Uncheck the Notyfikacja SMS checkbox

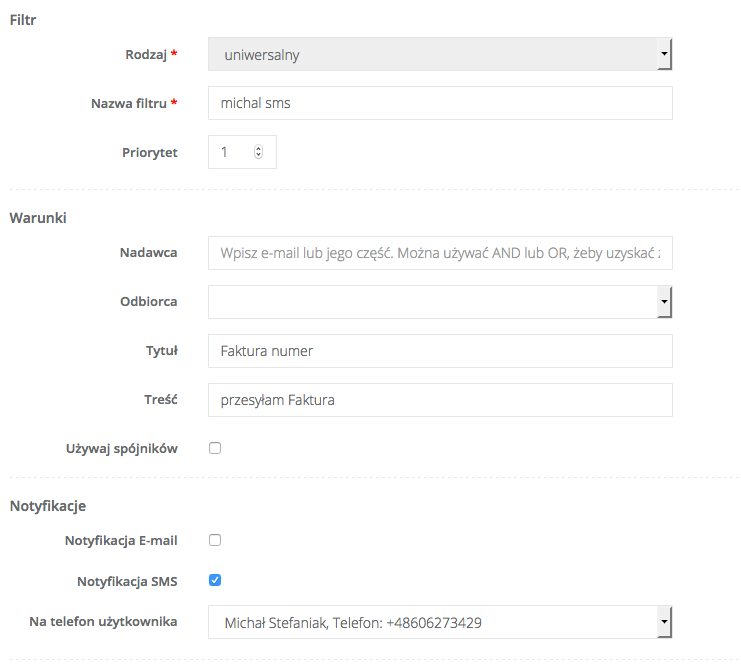(215, 580)
